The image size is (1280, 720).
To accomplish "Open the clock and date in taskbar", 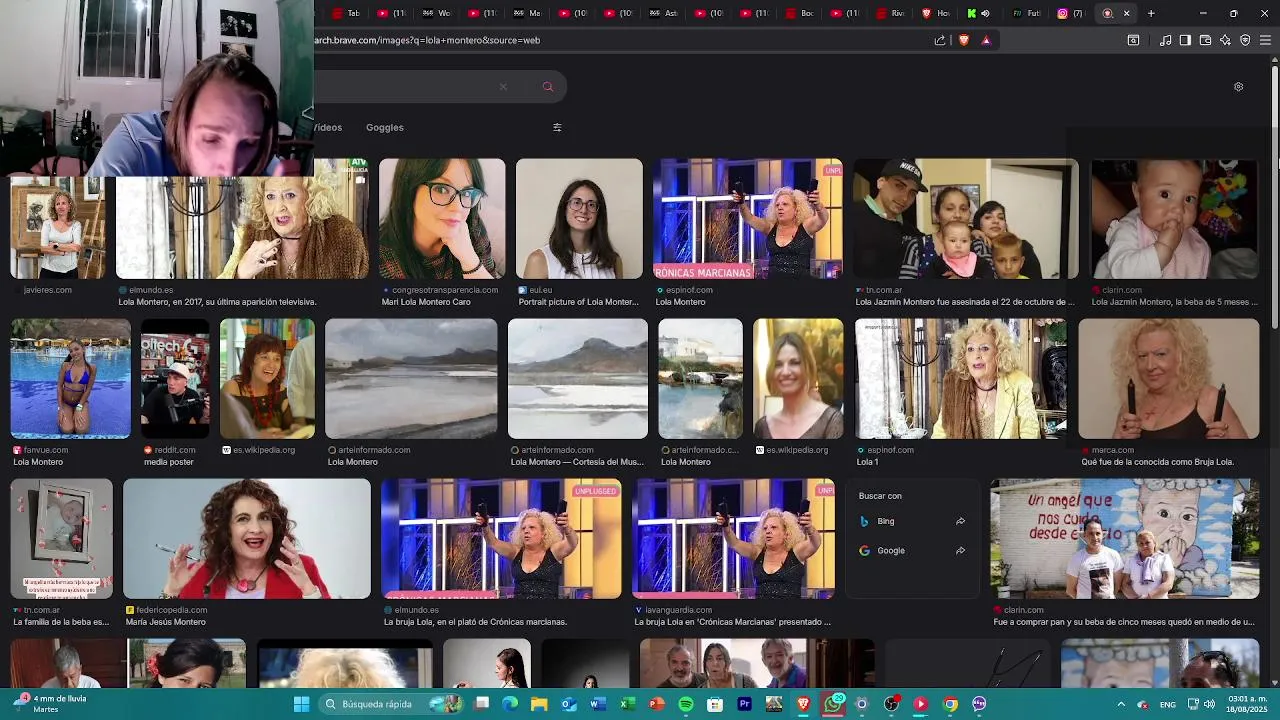I will (1247, 704).
